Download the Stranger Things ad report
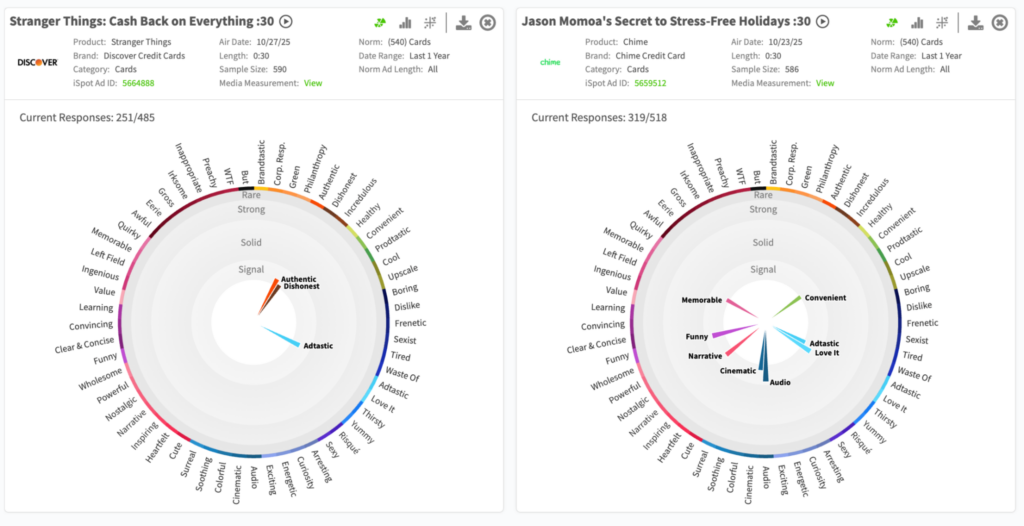Image resolution: width=1024 pixels, height=526 pixels. (464, 22)
